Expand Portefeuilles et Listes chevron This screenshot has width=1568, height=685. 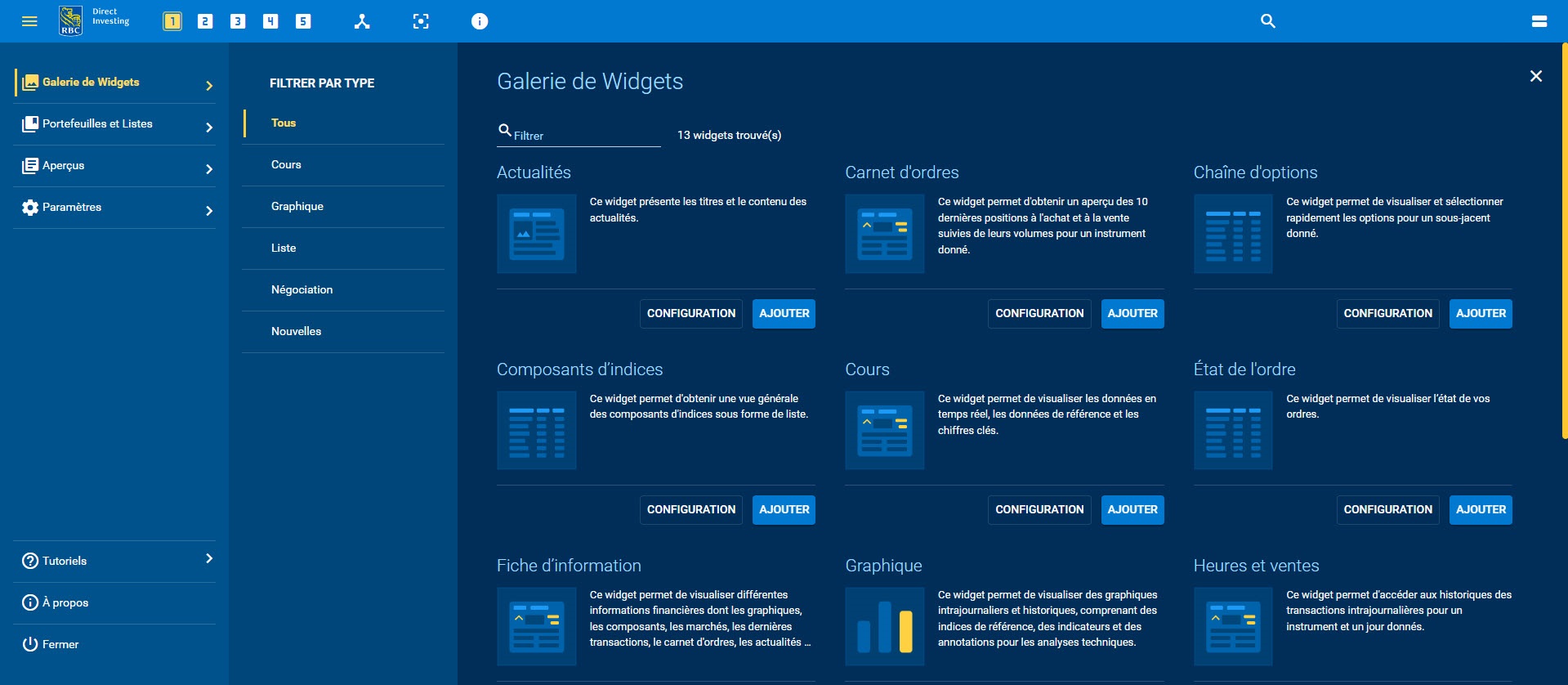coord(209,127)
